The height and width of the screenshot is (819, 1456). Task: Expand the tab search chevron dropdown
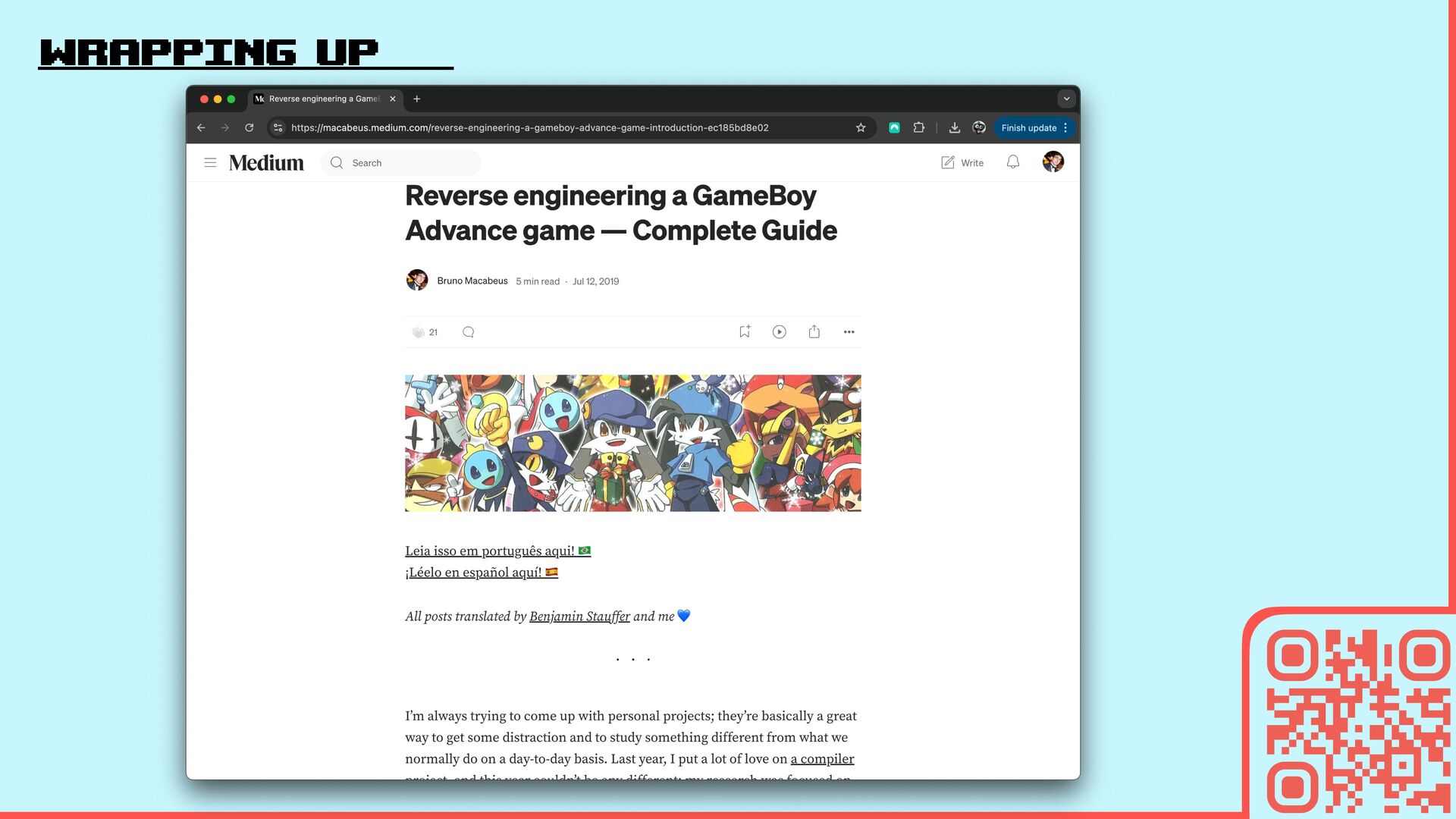(x=1066, y=99)
